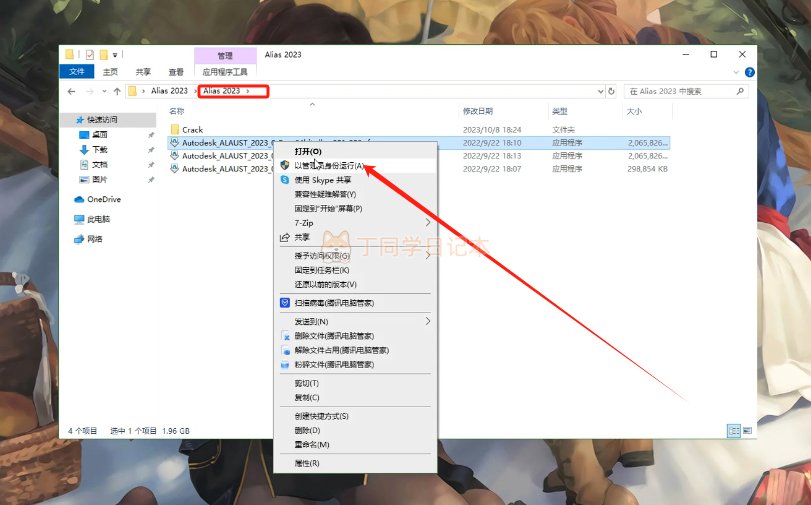Choose 创建快捷方式(S)

(355, 416)
